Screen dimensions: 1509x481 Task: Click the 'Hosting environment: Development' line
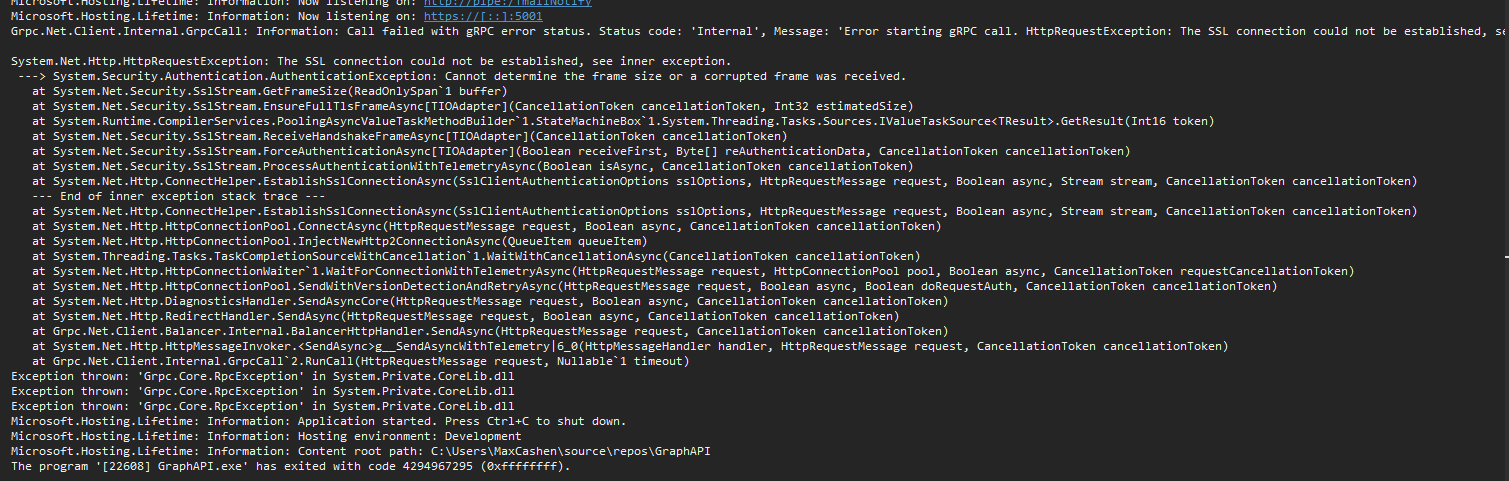pos(266,436)
